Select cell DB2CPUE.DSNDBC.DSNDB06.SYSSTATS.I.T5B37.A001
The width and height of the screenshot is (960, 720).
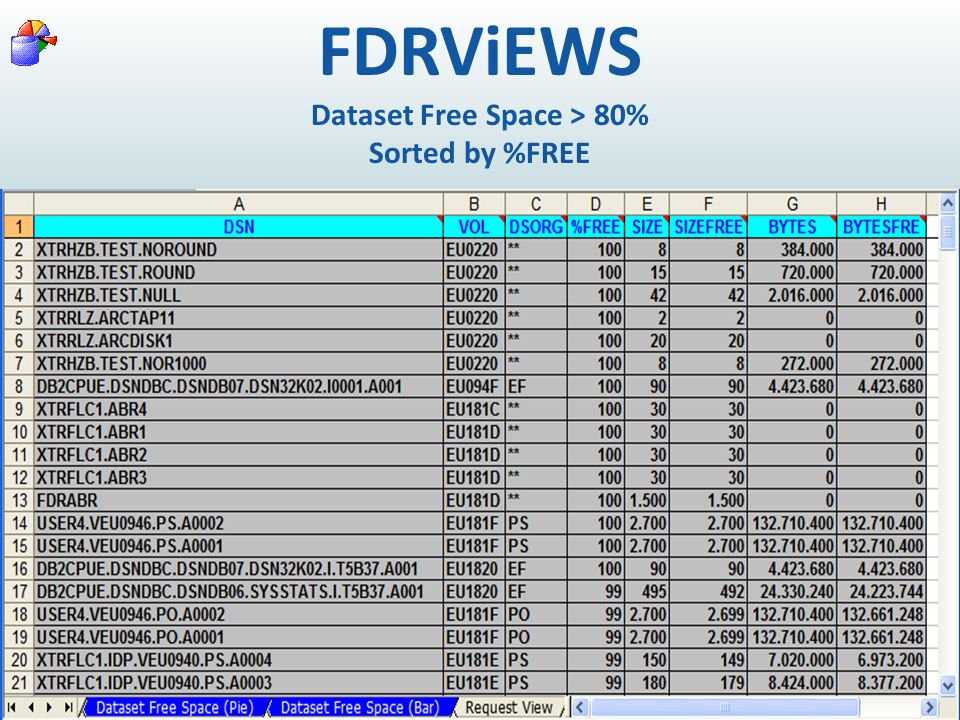239,591
